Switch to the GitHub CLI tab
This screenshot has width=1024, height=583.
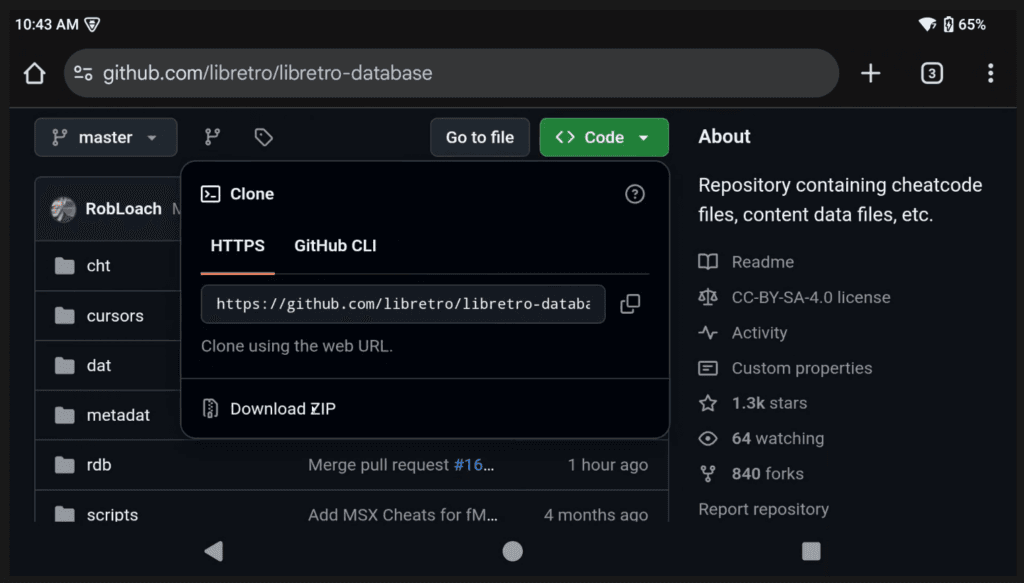(x=335, y=246)
